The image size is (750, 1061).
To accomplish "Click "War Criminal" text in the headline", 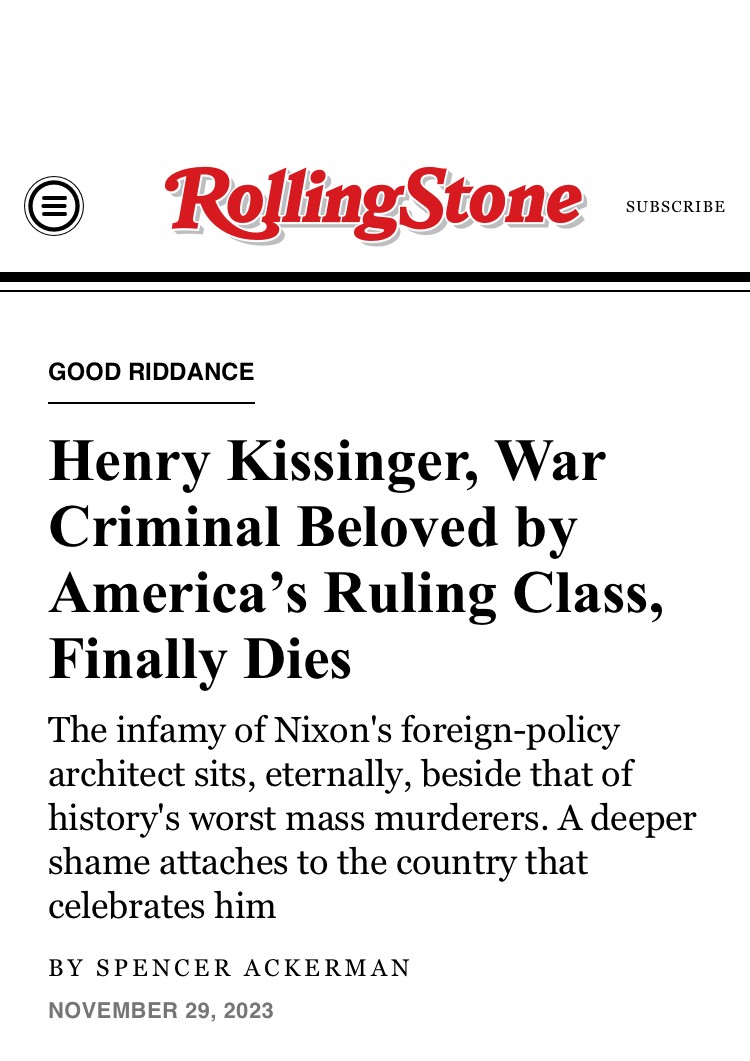I will (x=327, y=494).
